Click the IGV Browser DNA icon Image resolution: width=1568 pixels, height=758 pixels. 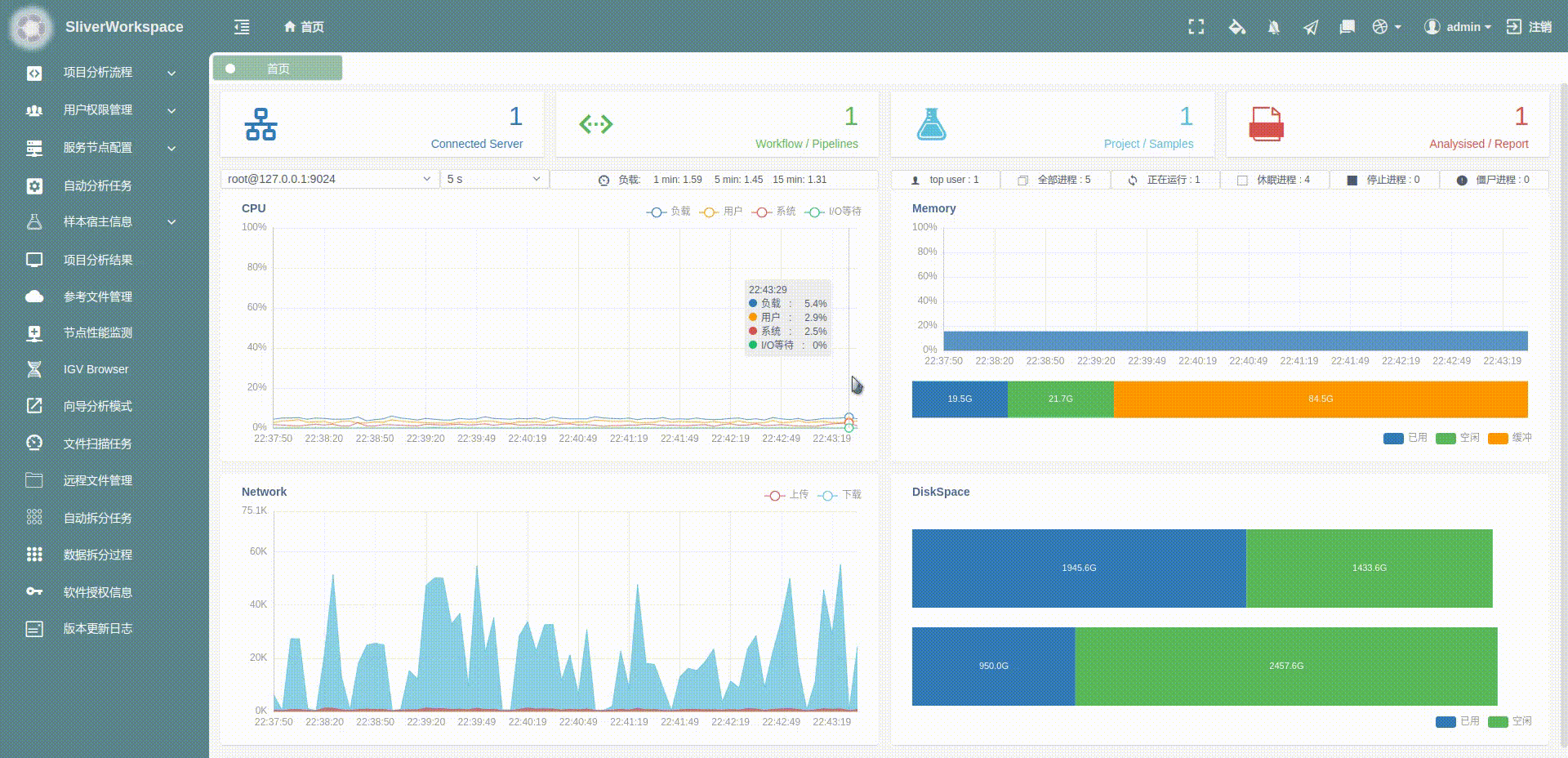(x=34, y=369)
